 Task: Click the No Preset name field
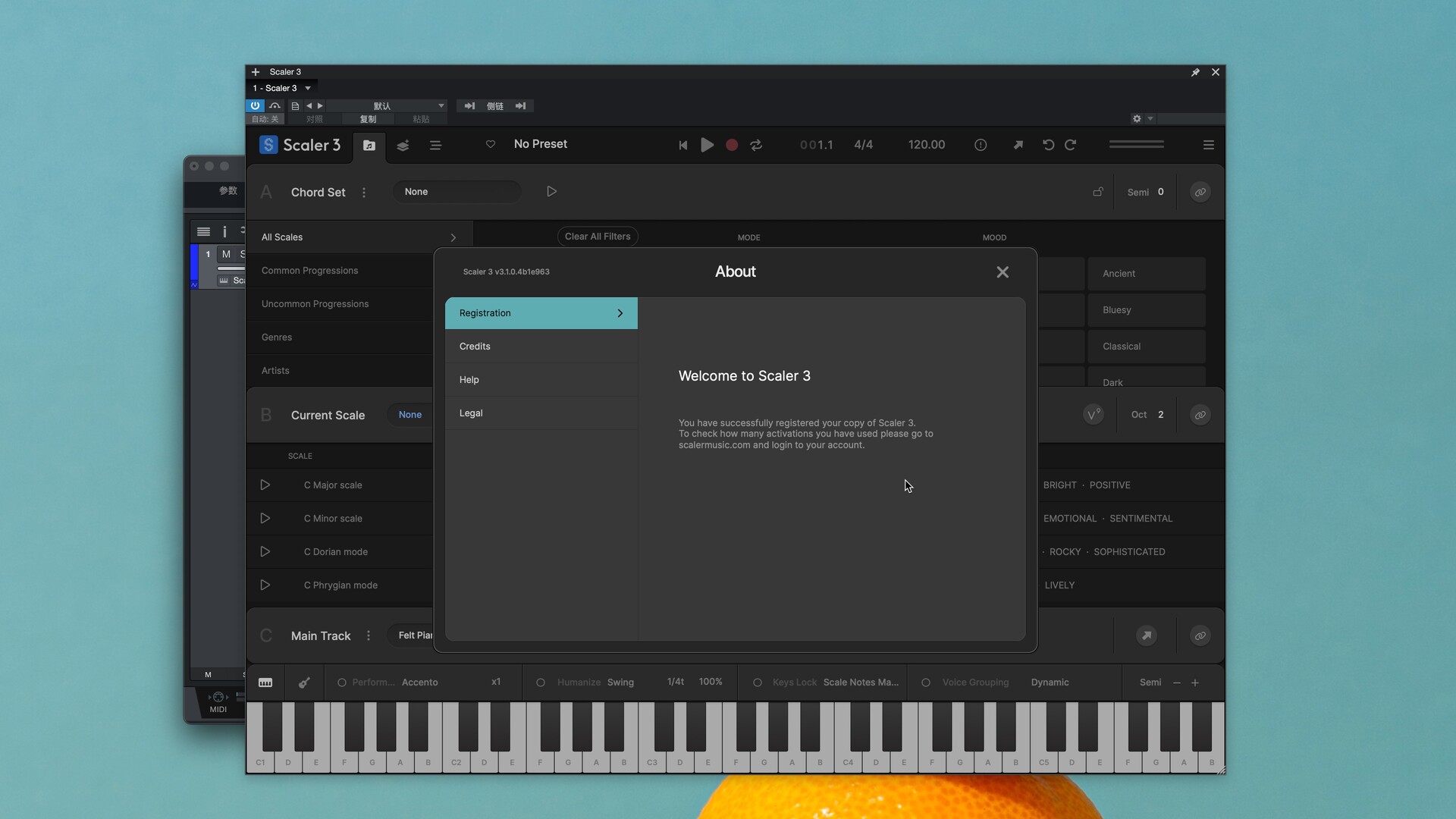pyautogui.click(x=541, y=144)
